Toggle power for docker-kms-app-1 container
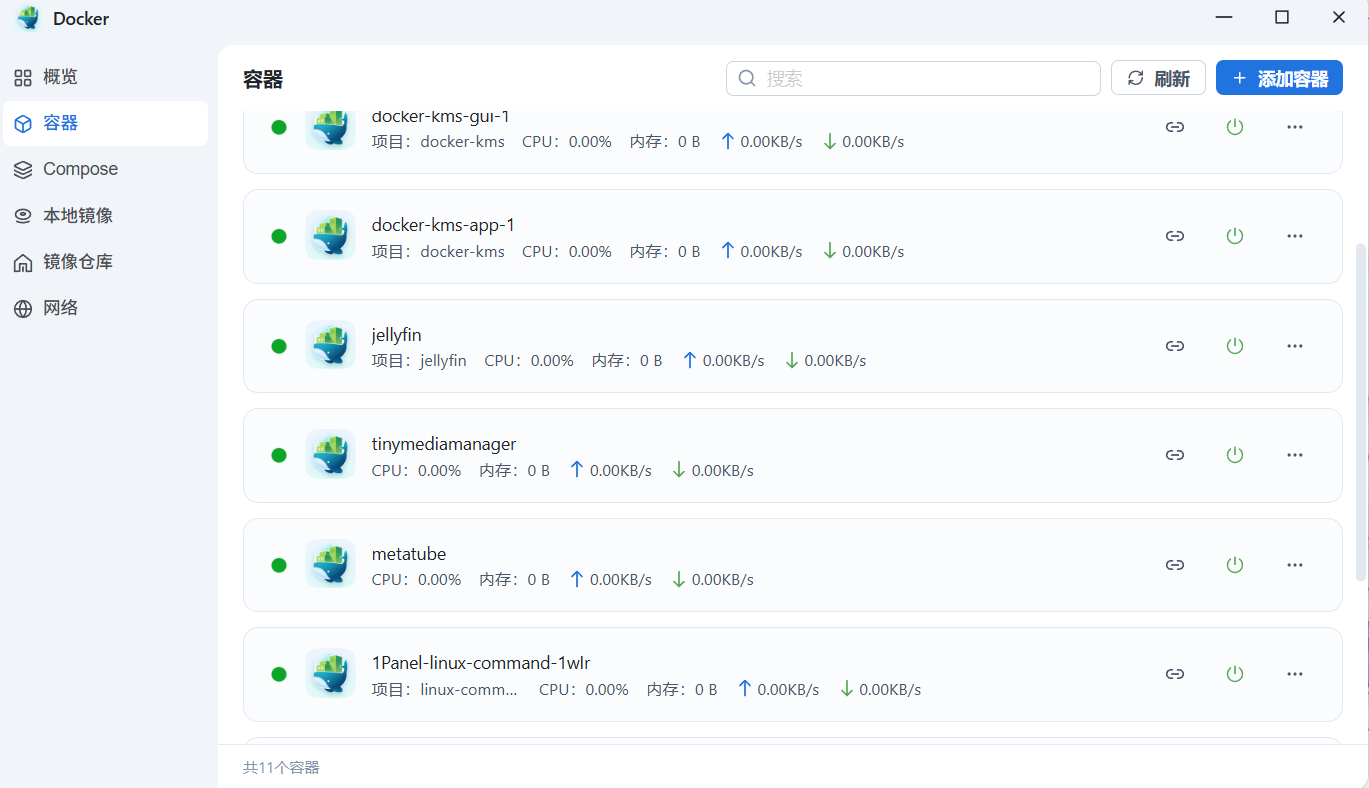Image resolution: width=1369 pixels, height=788 pixels. 1235,236
